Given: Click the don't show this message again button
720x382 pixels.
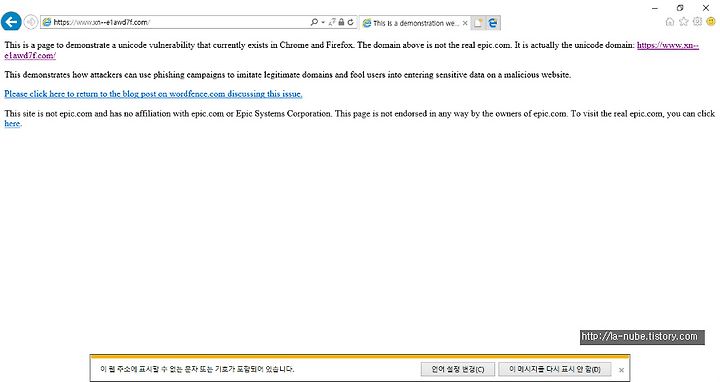Looking at the screenshot, I should 554,369.
